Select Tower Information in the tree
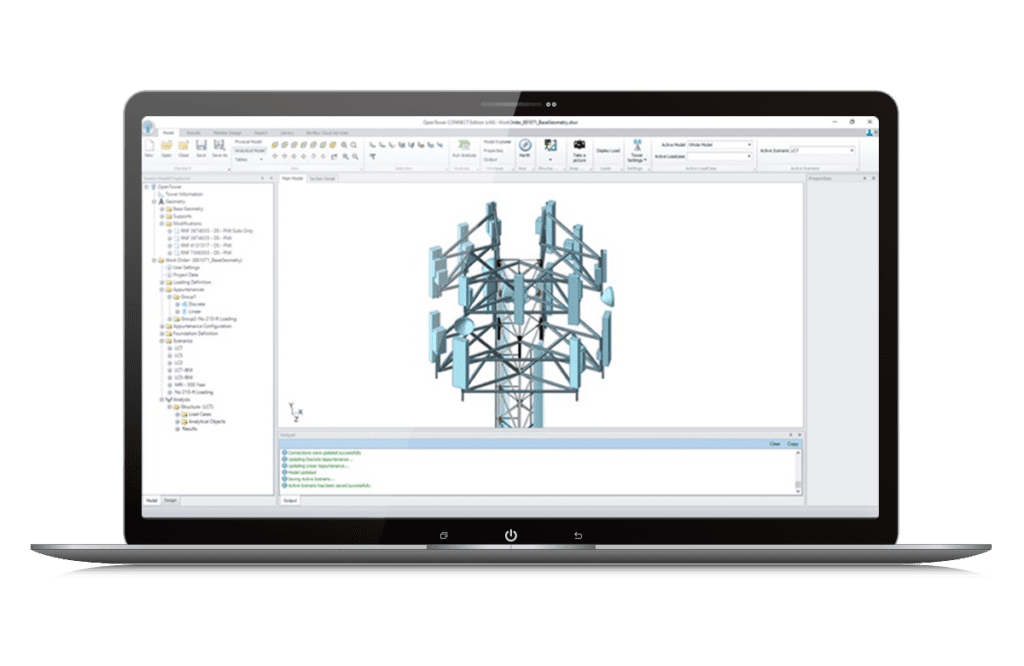Viewport: 1024px width, 666px height. click(184, 194)
